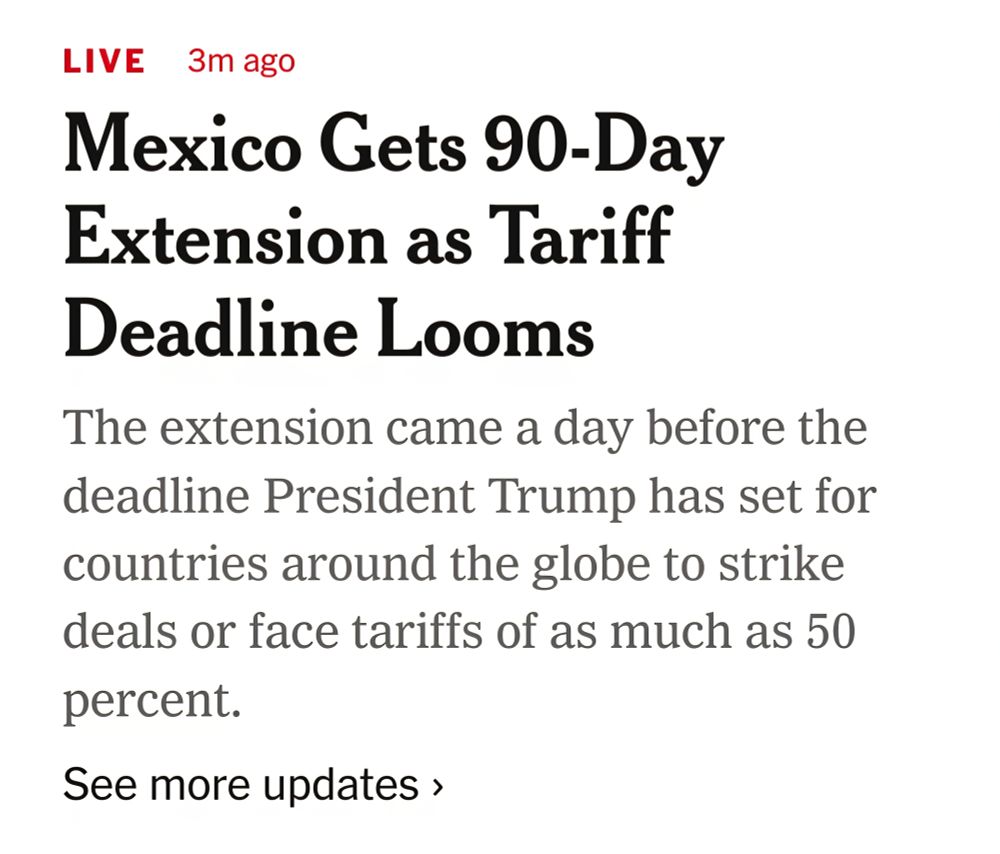
Task: Click the "3m ago" timestamp
Action: point(241,62)
